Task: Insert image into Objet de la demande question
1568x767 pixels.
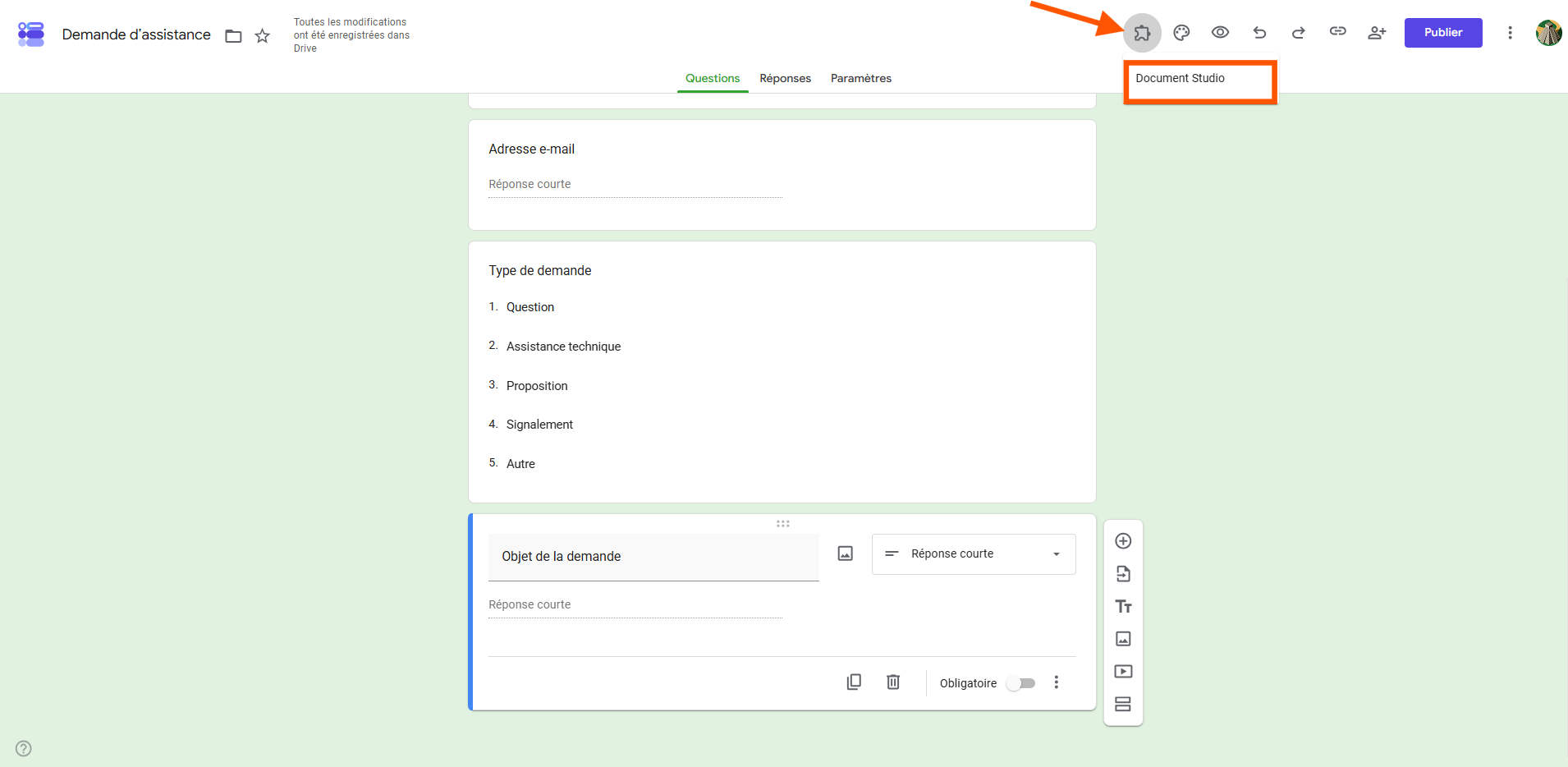Action: tap(845, 553)
